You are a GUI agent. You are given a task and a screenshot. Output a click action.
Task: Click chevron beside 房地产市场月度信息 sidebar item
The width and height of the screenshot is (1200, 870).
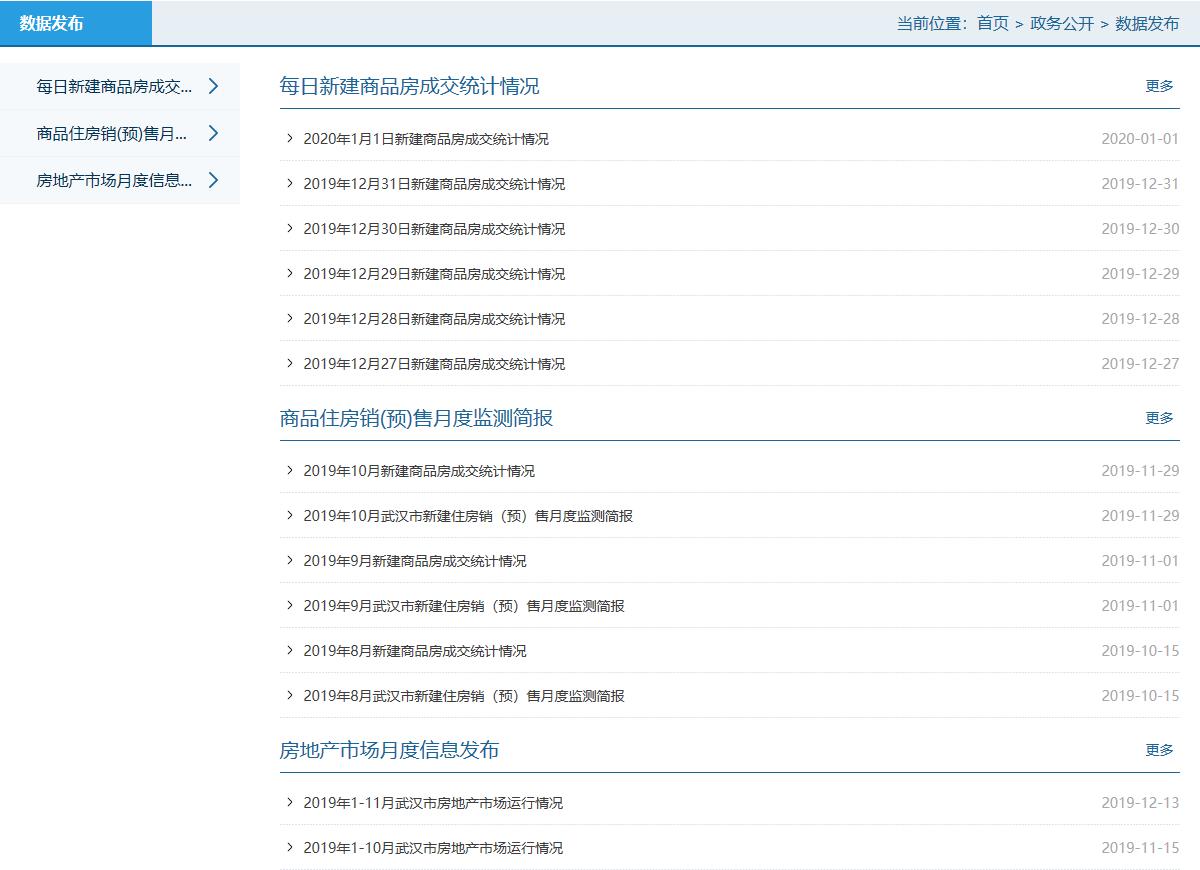(x=213, y=180)
